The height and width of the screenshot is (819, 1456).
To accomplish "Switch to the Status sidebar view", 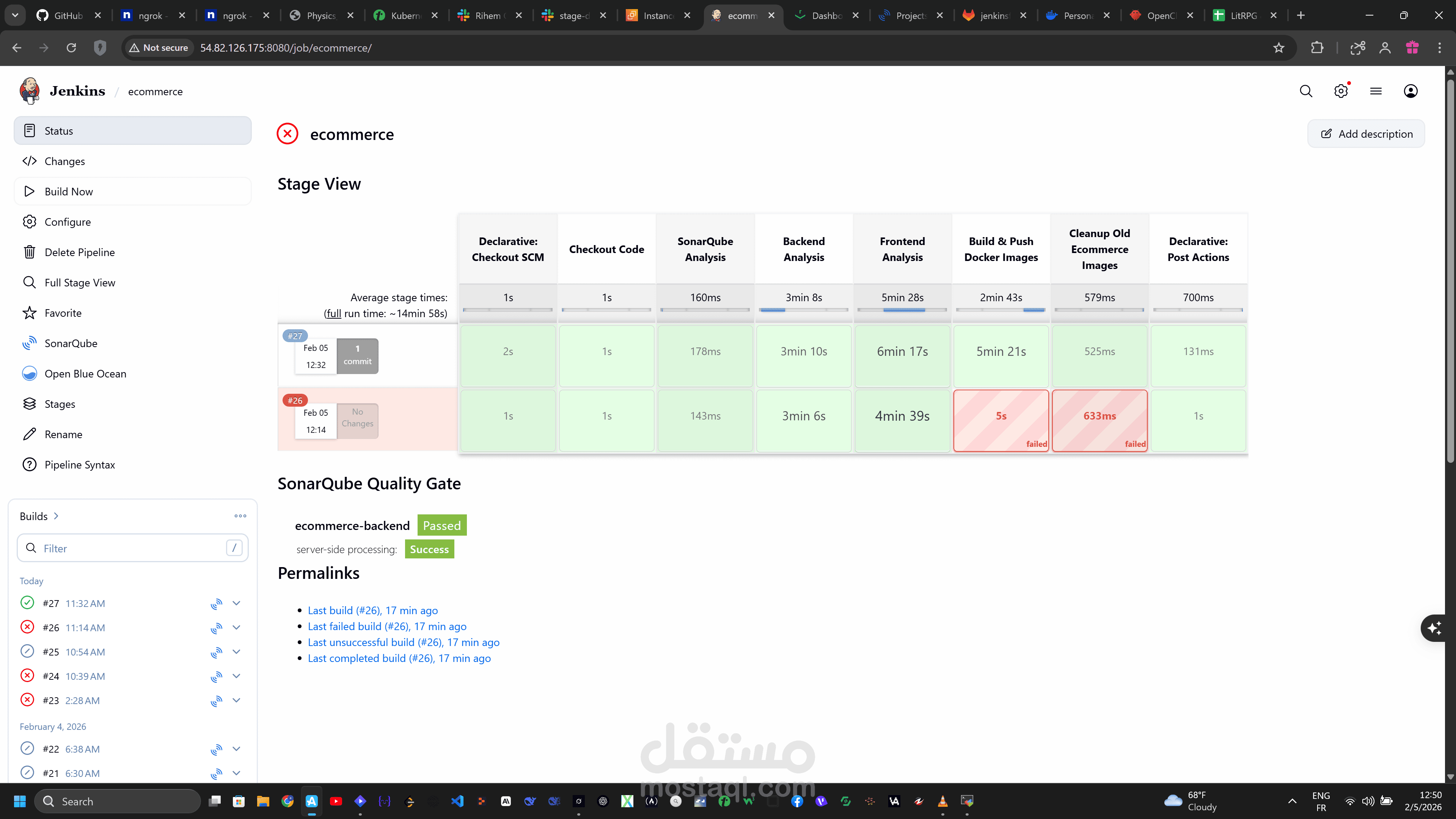I will [x=59, y=130].
